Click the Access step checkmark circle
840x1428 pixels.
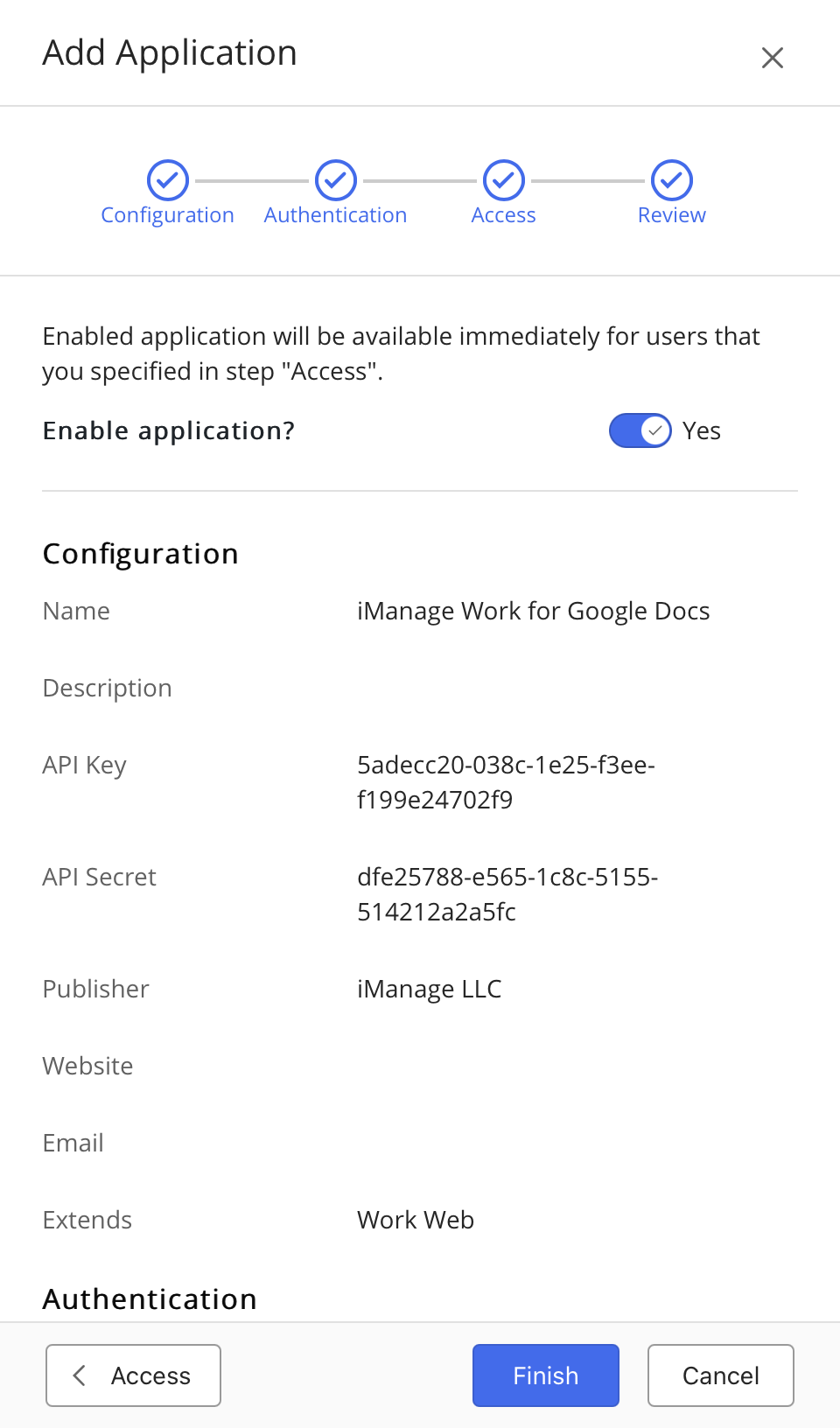pyautogui.click(x=504, y=181)
